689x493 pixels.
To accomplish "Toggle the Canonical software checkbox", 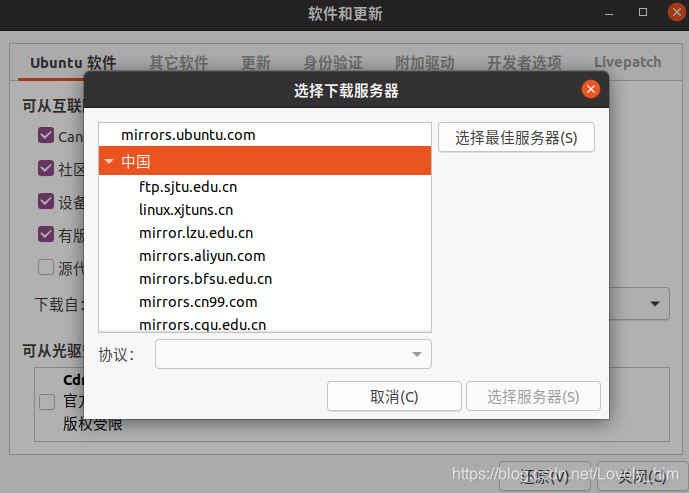I will (x=46, y=135).
